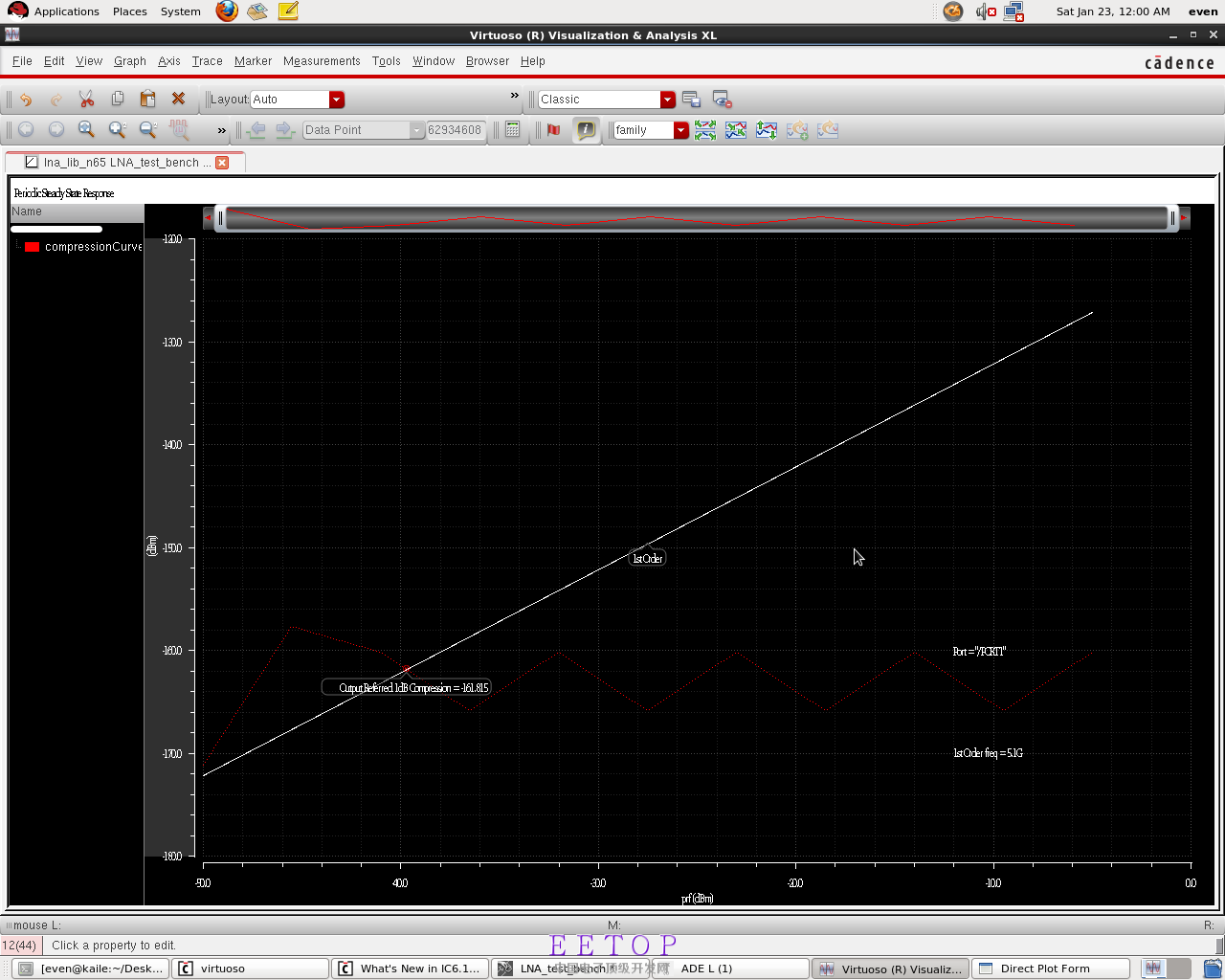Open the System menu in top panel
Screen dimensions: 1225x980
coord(181,11)
